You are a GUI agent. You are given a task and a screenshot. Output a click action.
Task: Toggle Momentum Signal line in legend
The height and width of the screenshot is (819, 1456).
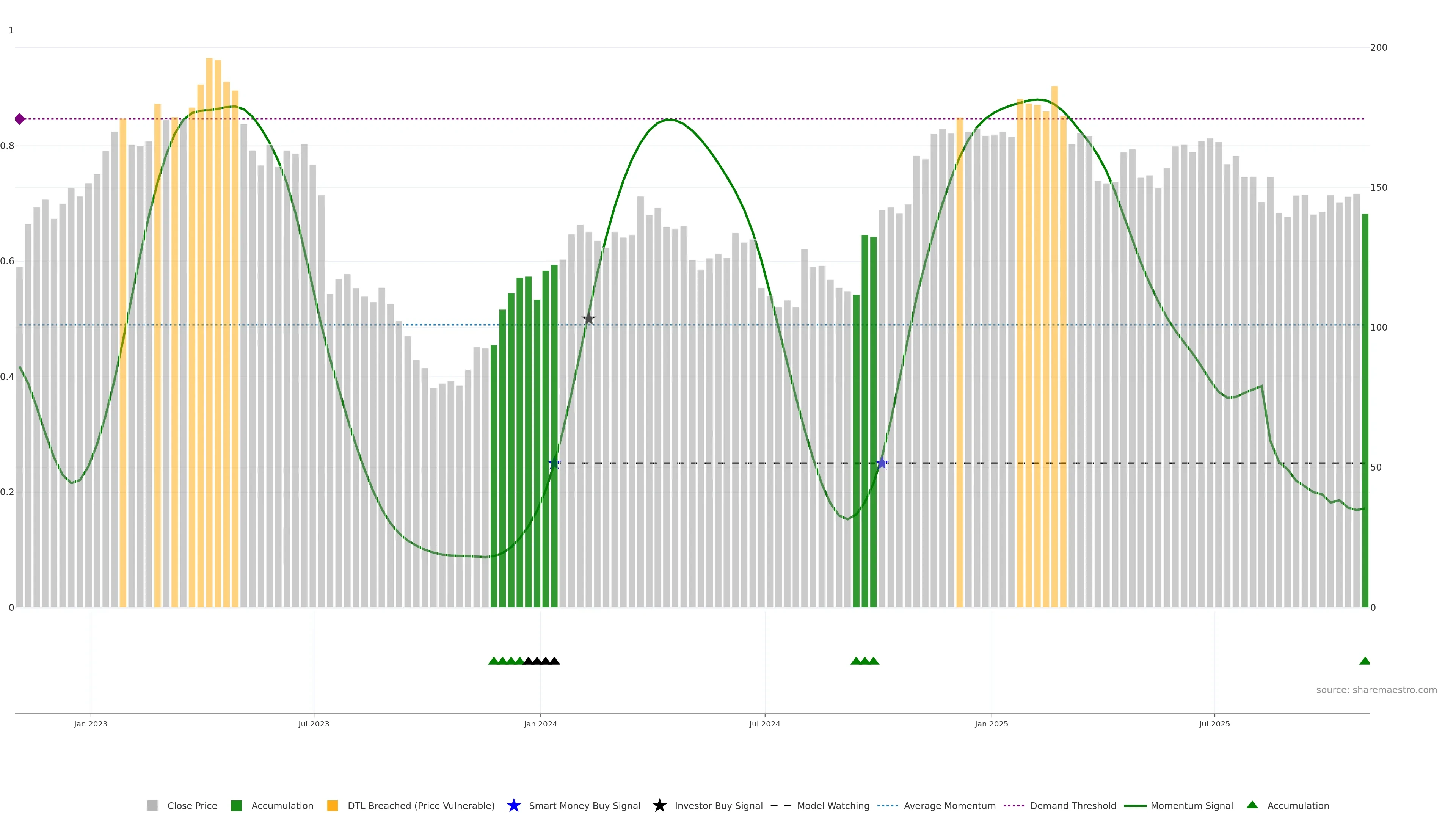1191,805
